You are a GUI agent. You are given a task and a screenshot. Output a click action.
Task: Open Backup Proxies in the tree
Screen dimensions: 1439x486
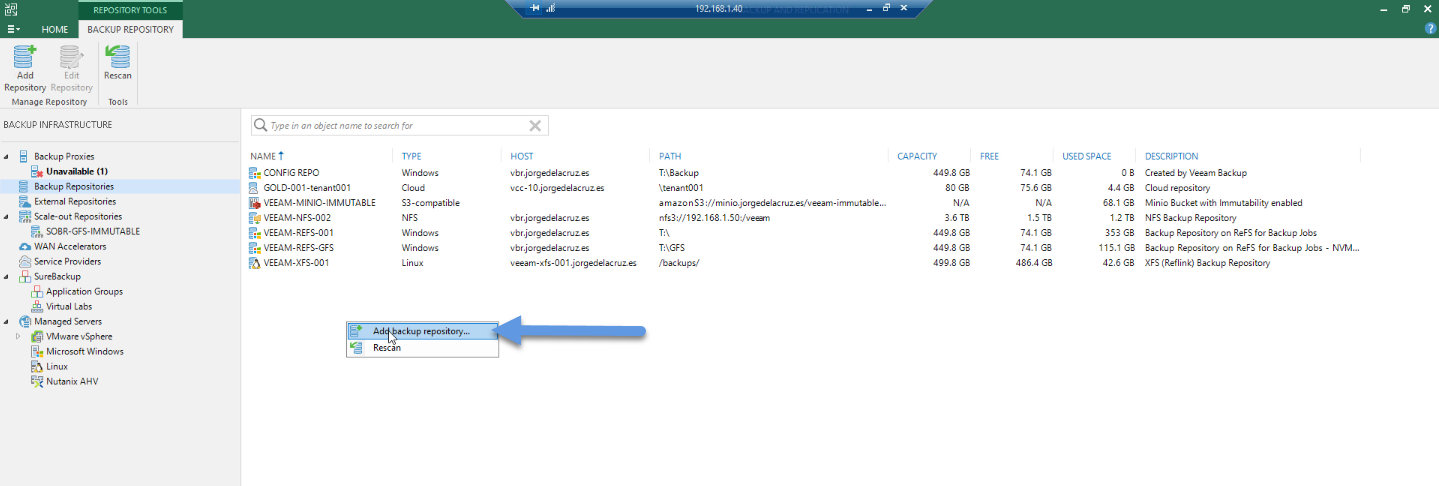65,157
